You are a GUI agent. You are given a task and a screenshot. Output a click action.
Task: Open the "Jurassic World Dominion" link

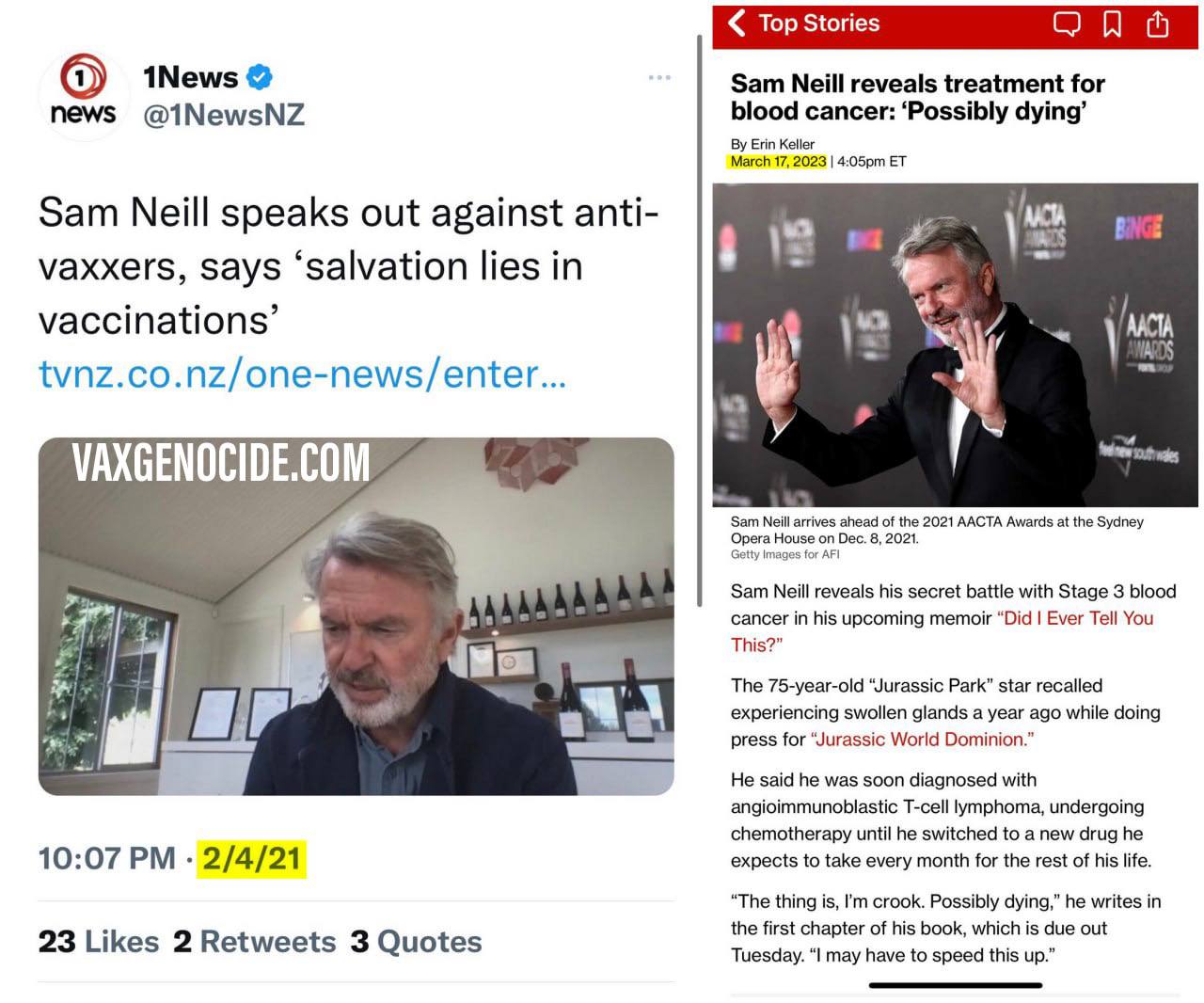922,739
